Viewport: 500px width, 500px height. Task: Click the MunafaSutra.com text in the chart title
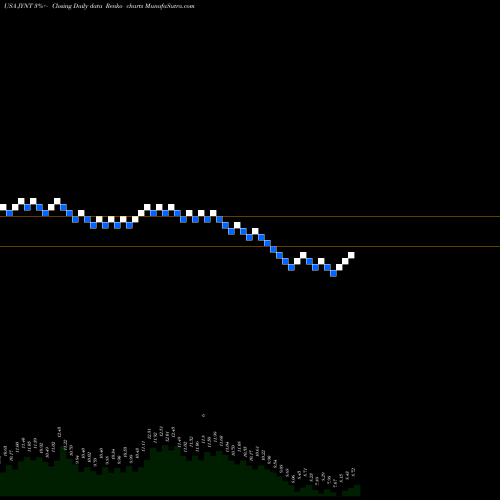(169, 6)
